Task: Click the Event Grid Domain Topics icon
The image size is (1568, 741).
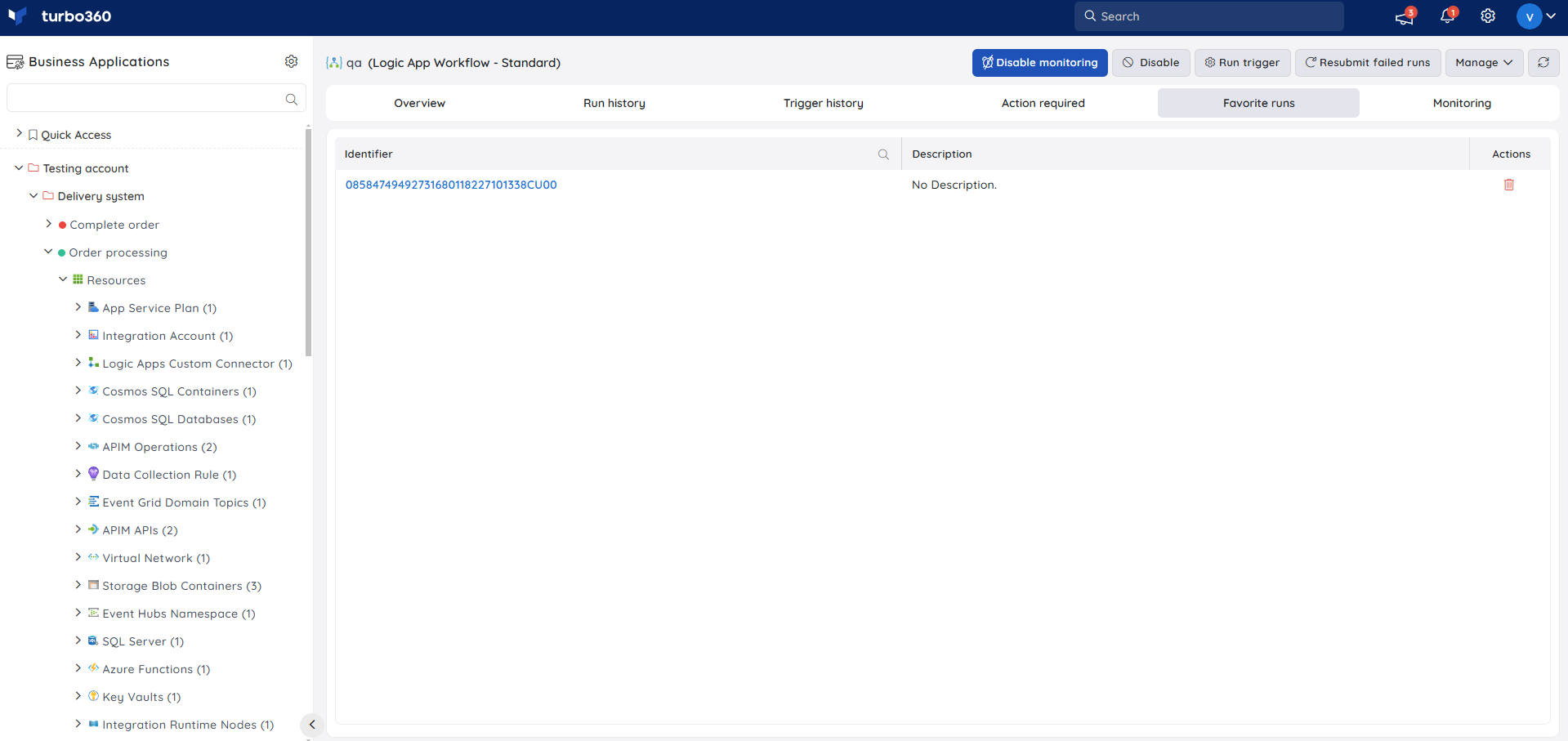Action: (93, 502)
